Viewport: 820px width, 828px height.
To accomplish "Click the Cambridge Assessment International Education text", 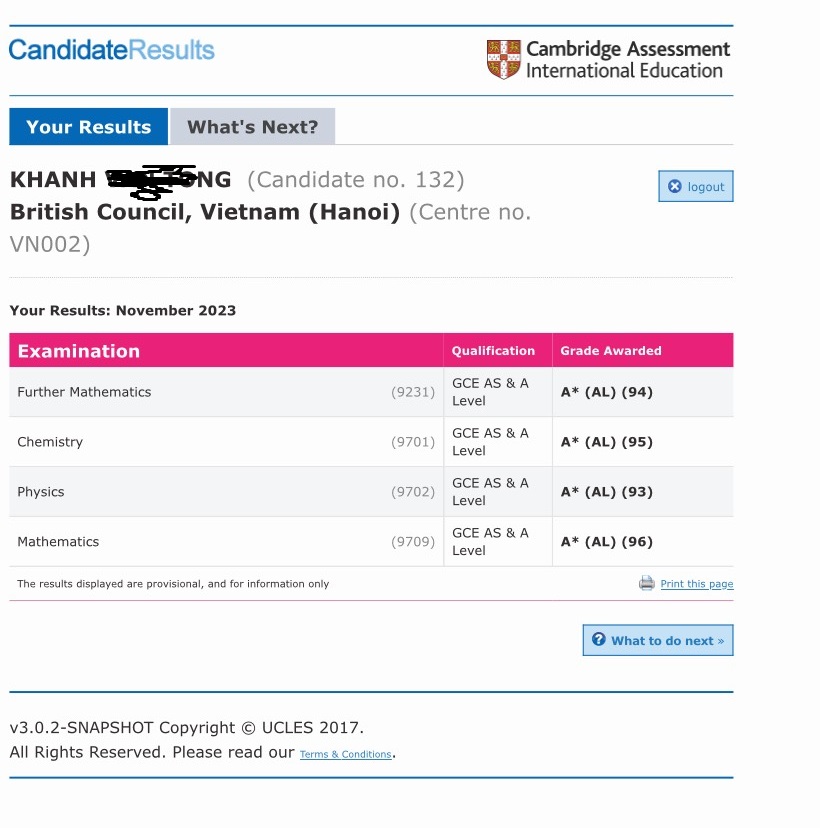I will (627, 60).
